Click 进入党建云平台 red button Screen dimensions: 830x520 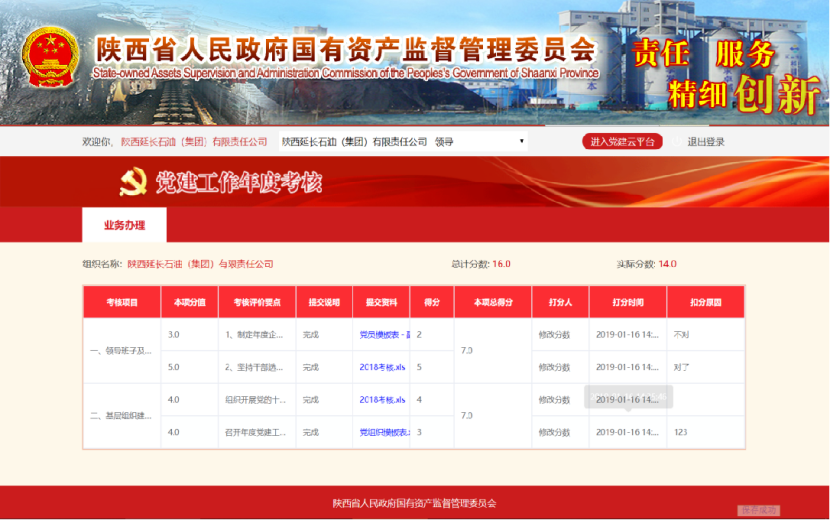click(622, 141)
